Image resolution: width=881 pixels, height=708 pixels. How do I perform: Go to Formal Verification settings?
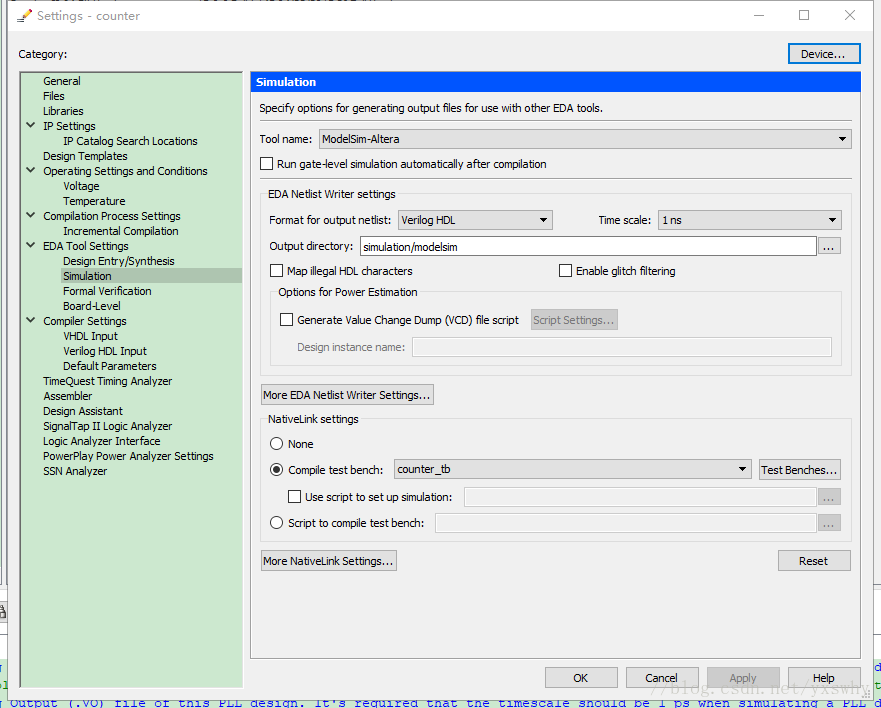107,291
